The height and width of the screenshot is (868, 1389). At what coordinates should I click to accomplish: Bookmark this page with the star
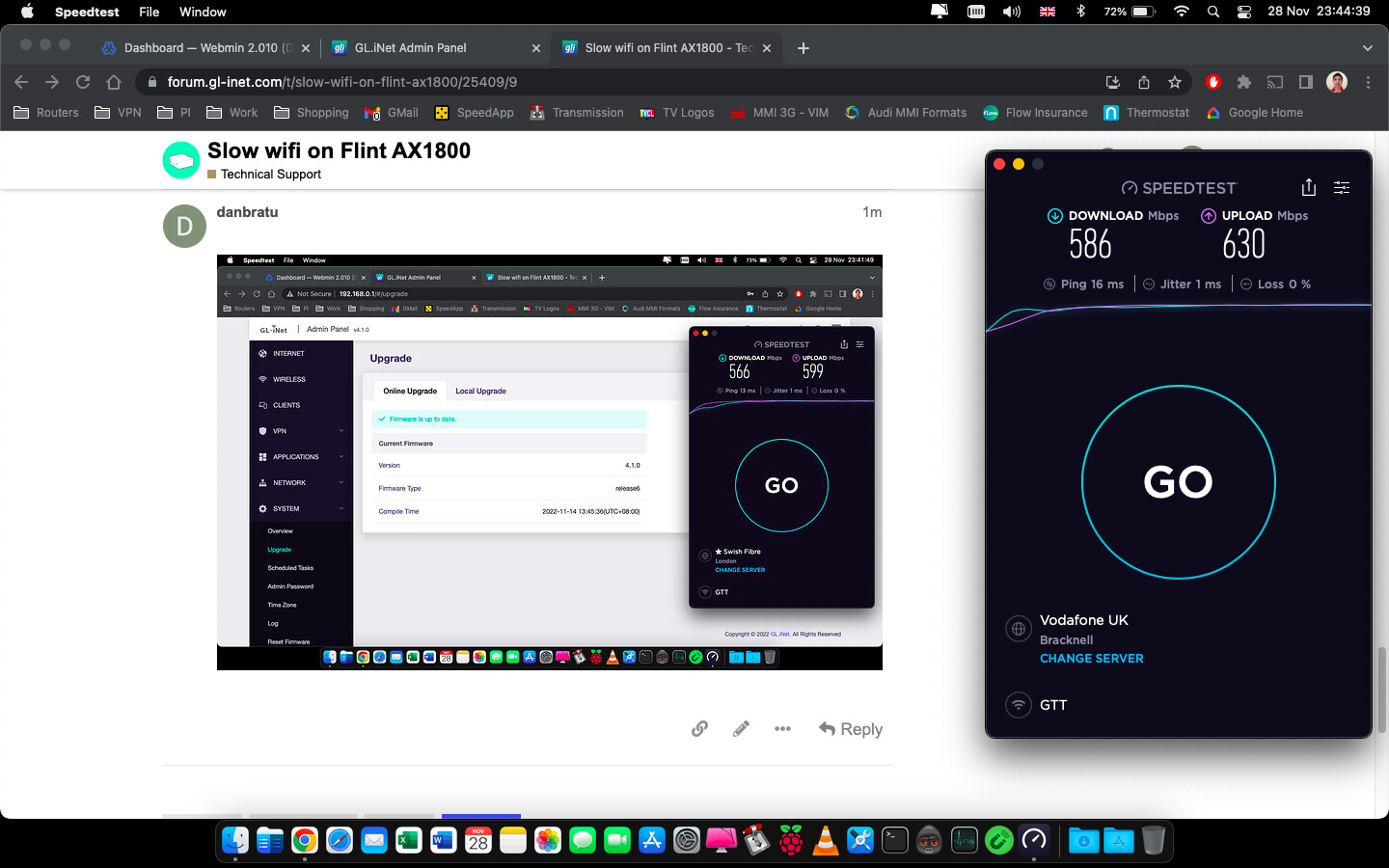click(x=1174, y=82)
